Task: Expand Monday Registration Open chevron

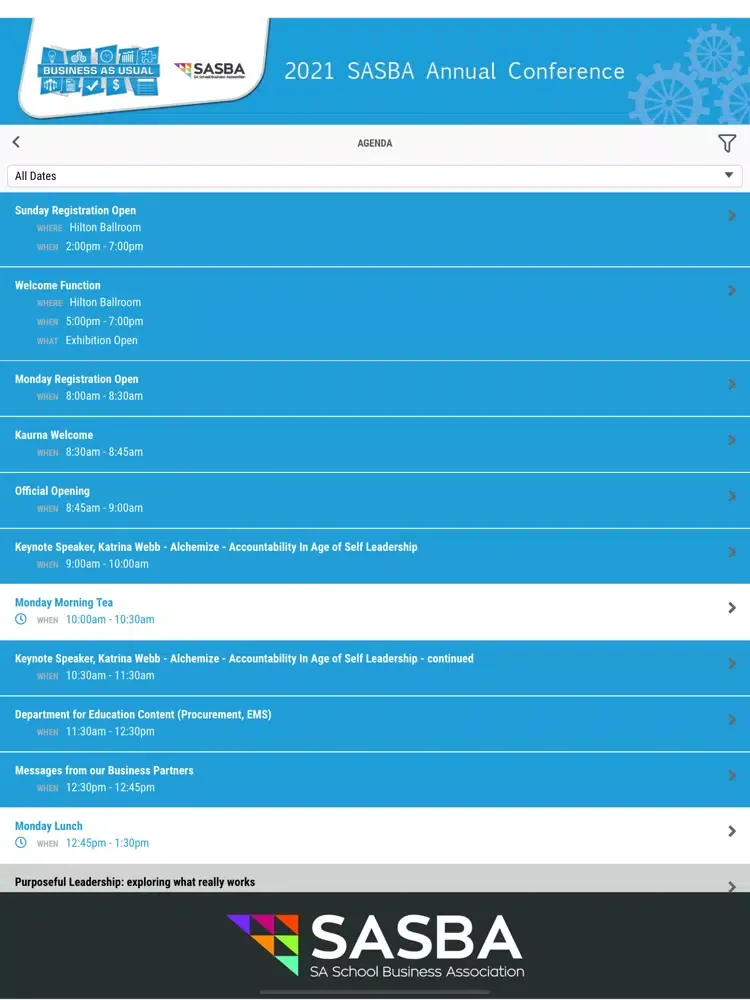Action: (732, 384)
